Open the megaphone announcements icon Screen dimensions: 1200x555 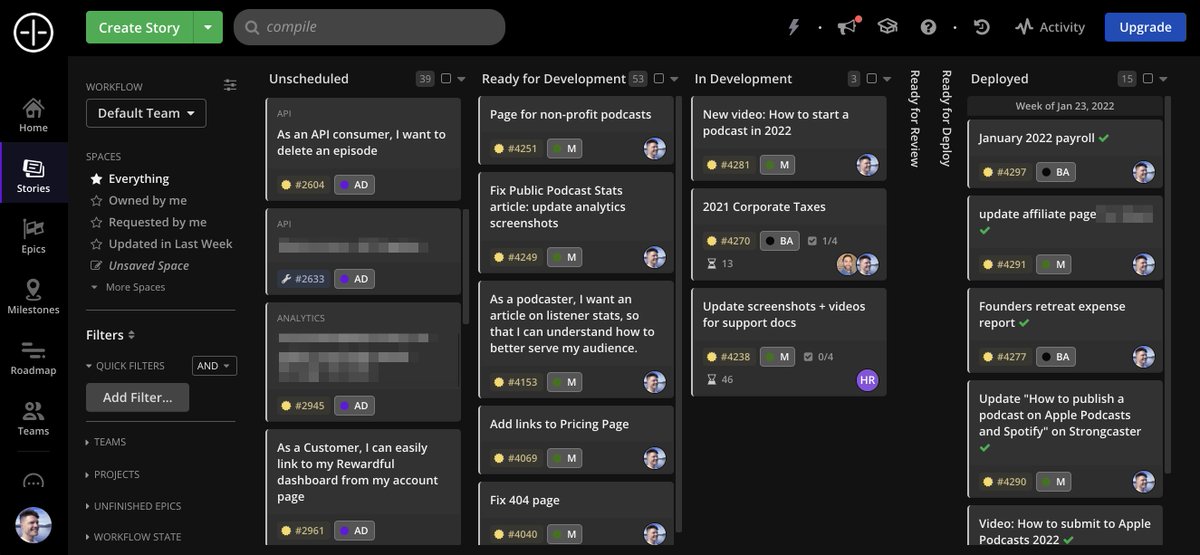pyautogui.click(x=847, y=27)
